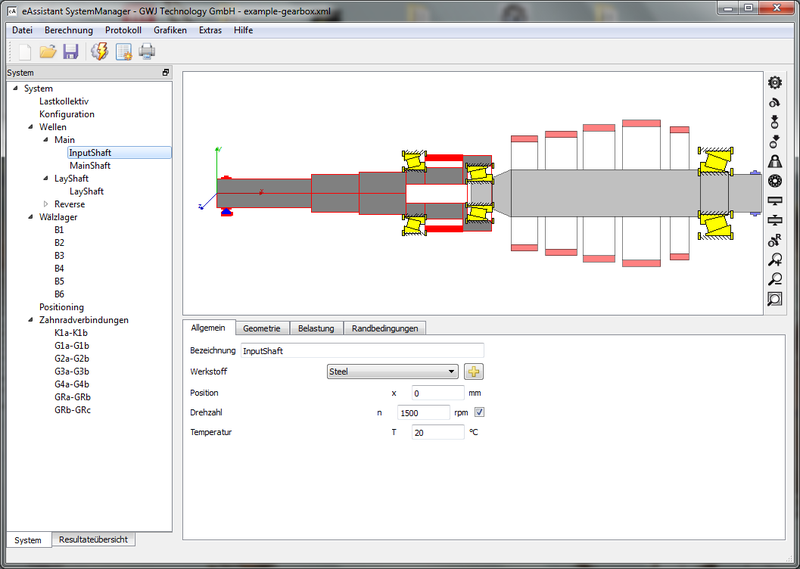Click the weight-shaped load icon
Screen dimensions: 800x569
(x=774, y=161)
